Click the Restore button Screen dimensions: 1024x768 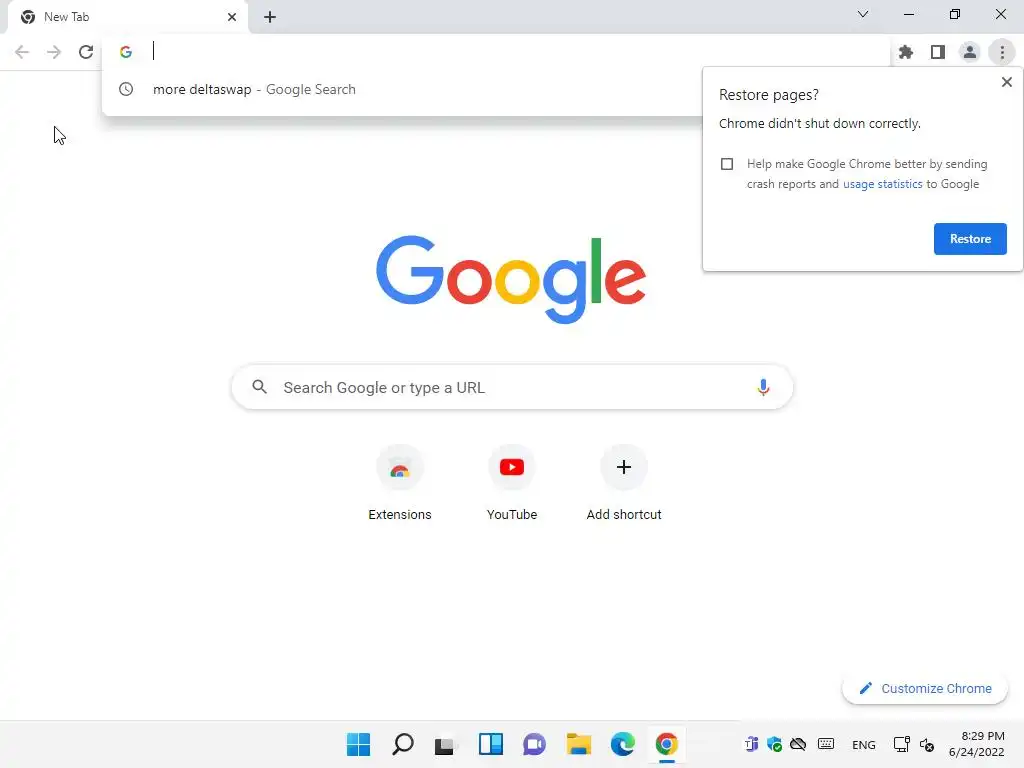(x=970, y=239)
